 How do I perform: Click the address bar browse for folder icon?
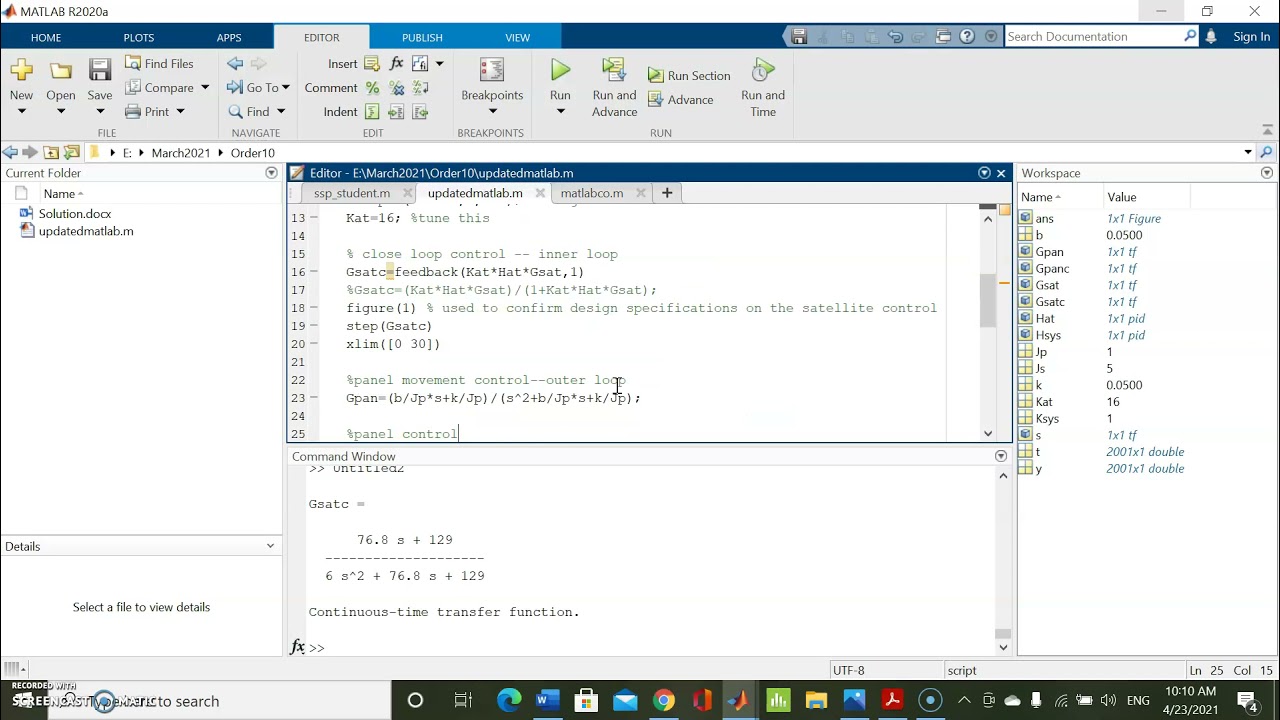pyautogui.click(x=71, y=153)
